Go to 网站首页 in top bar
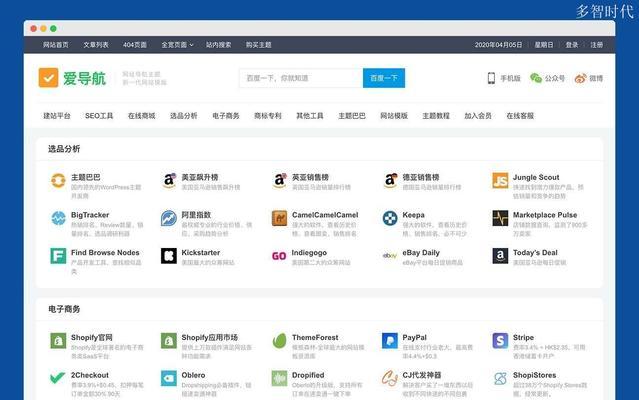639x400 pixels. click(56, 45)
